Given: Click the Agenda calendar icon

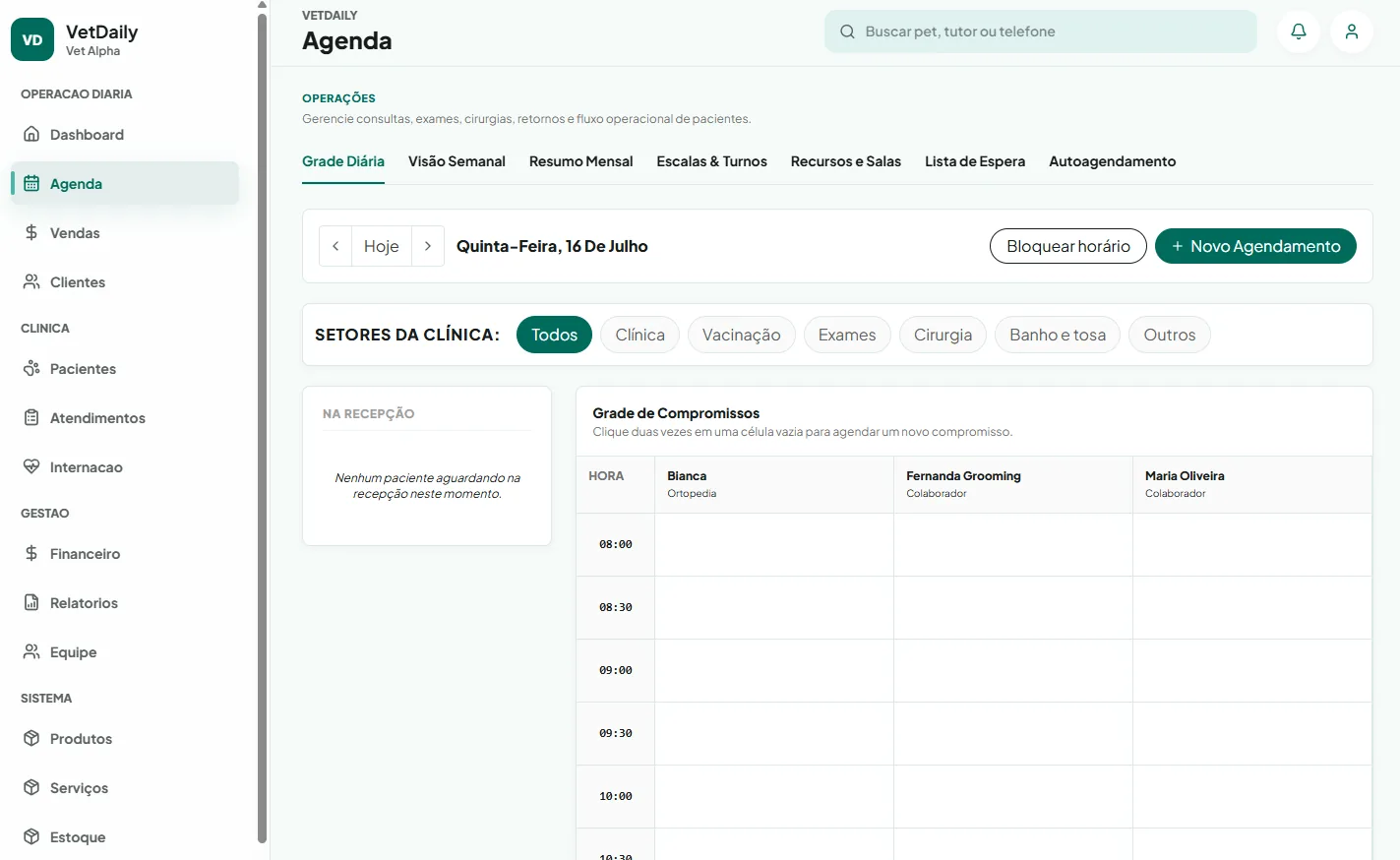Looking at the screenshot, I should point(31,183).
